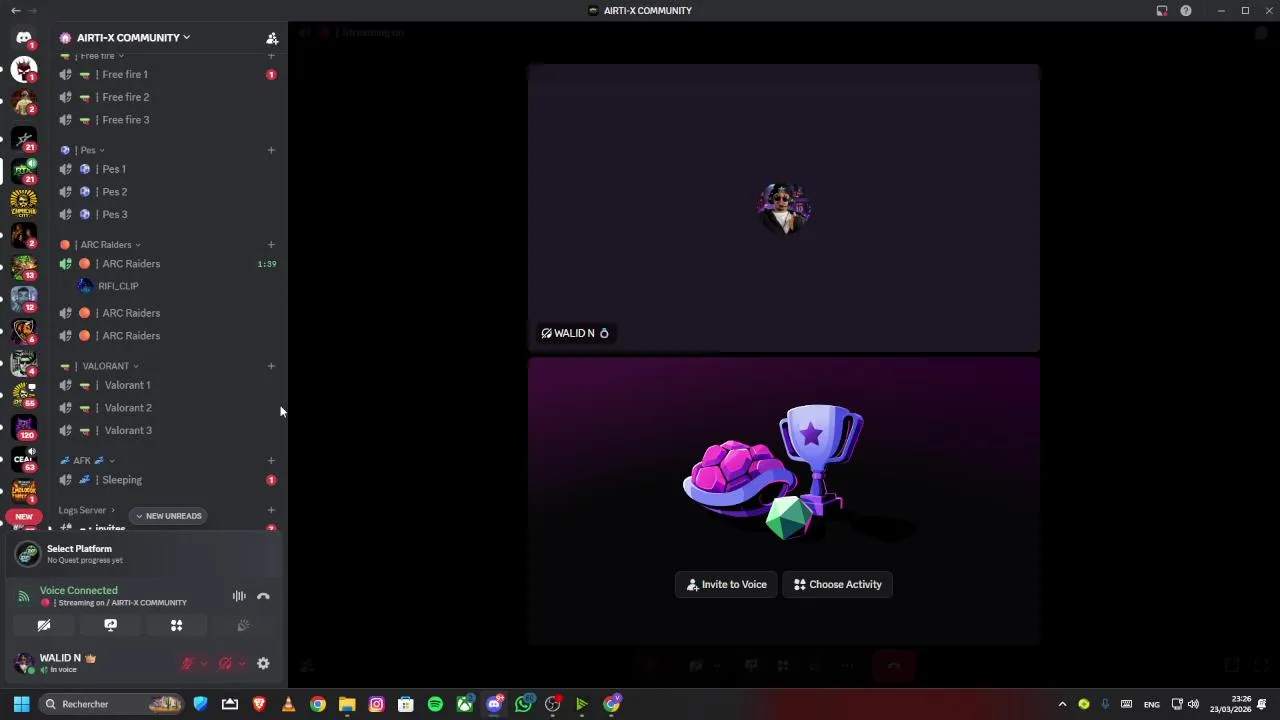Expand the Logs Server category
1280x720 pixels.
point(87,510)
